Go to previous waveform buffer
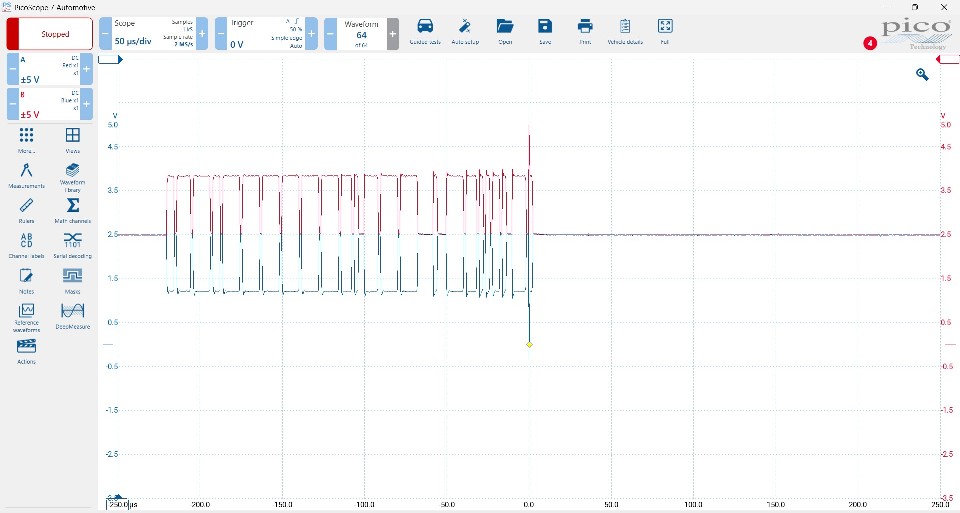The height and width of the screenshot is (513, 960). pos(330,34)
